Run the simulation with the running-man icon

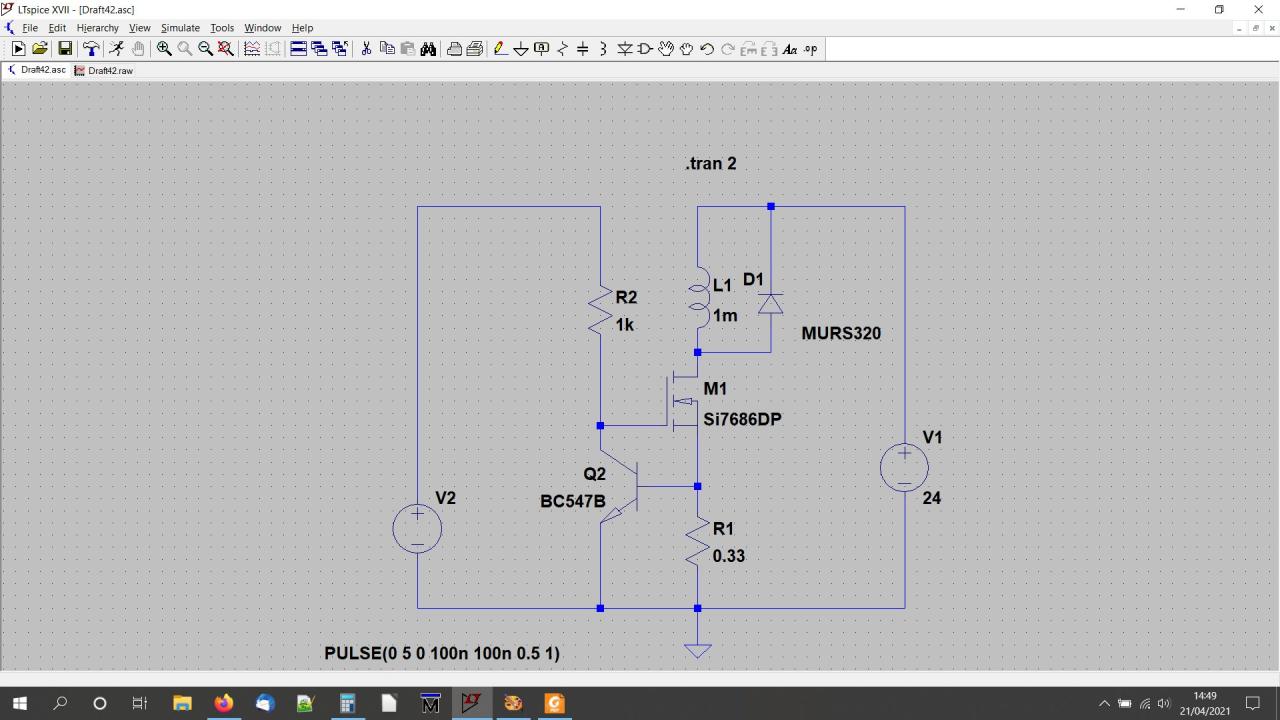tap(117, 49)
